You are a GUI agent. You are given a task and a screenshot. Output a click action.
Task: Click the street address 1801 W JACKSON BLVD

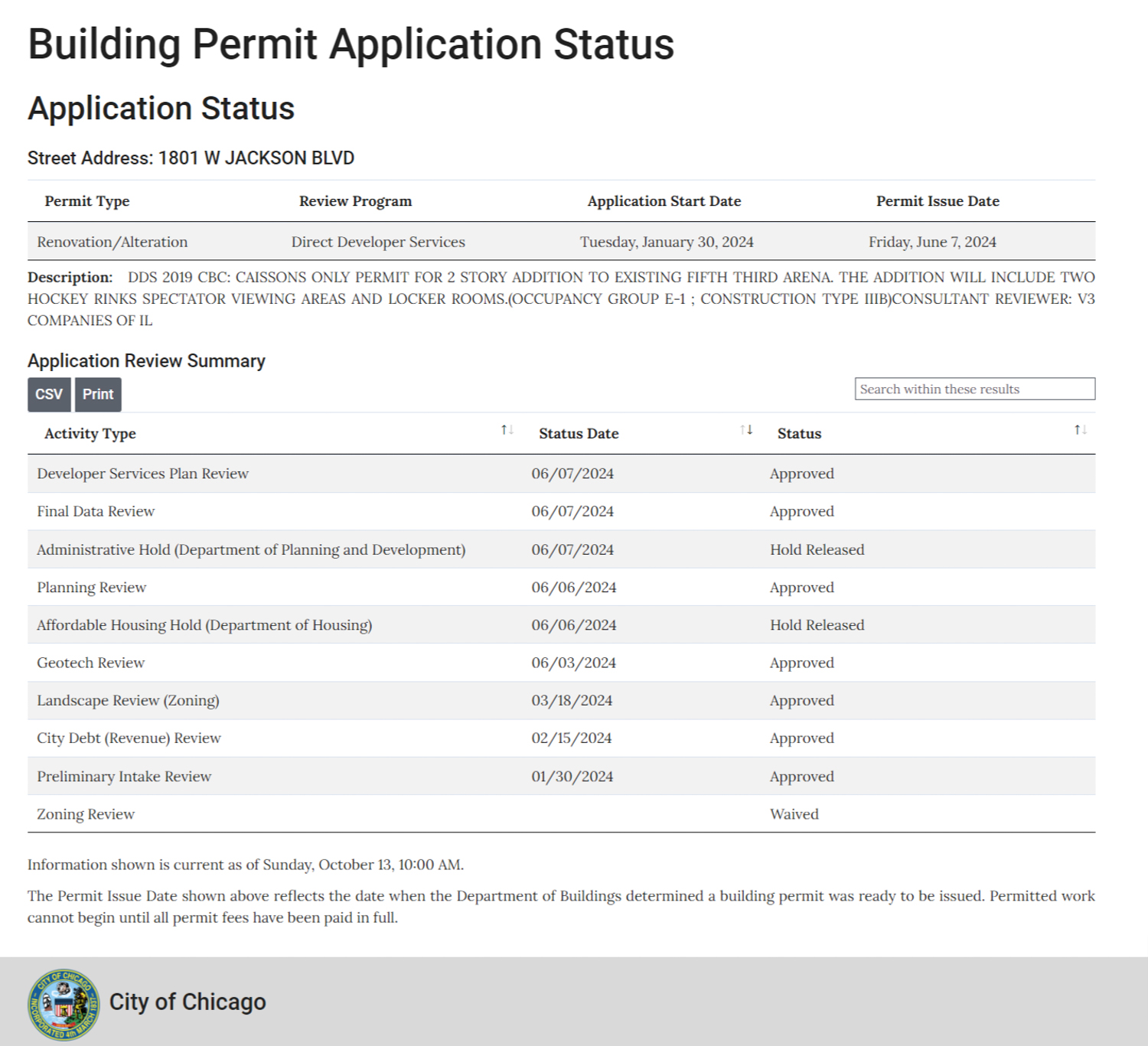[256, 158]
